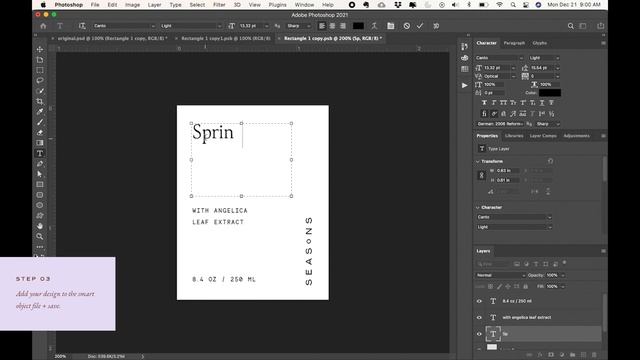Click the font size field in Character panel
The image size is (640, 360).
coord(498,68)
